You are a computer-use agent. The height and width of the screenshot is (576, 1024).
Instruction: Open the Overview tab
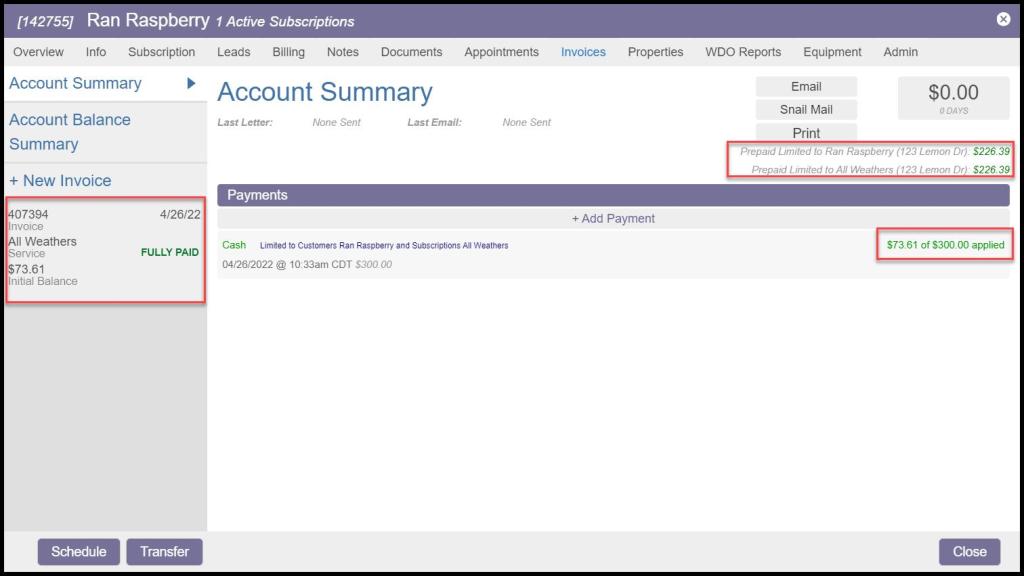coord(38,52)
